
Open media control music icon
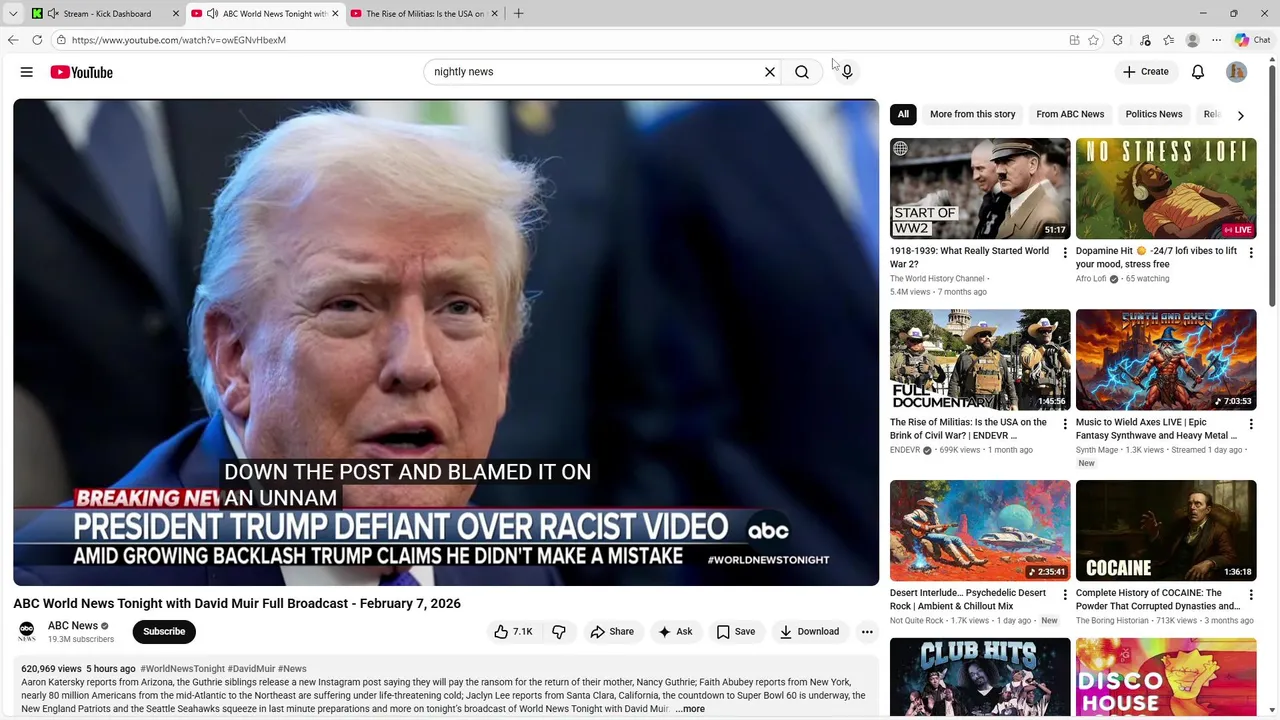pyautogui.click(x=1145, y=40)
